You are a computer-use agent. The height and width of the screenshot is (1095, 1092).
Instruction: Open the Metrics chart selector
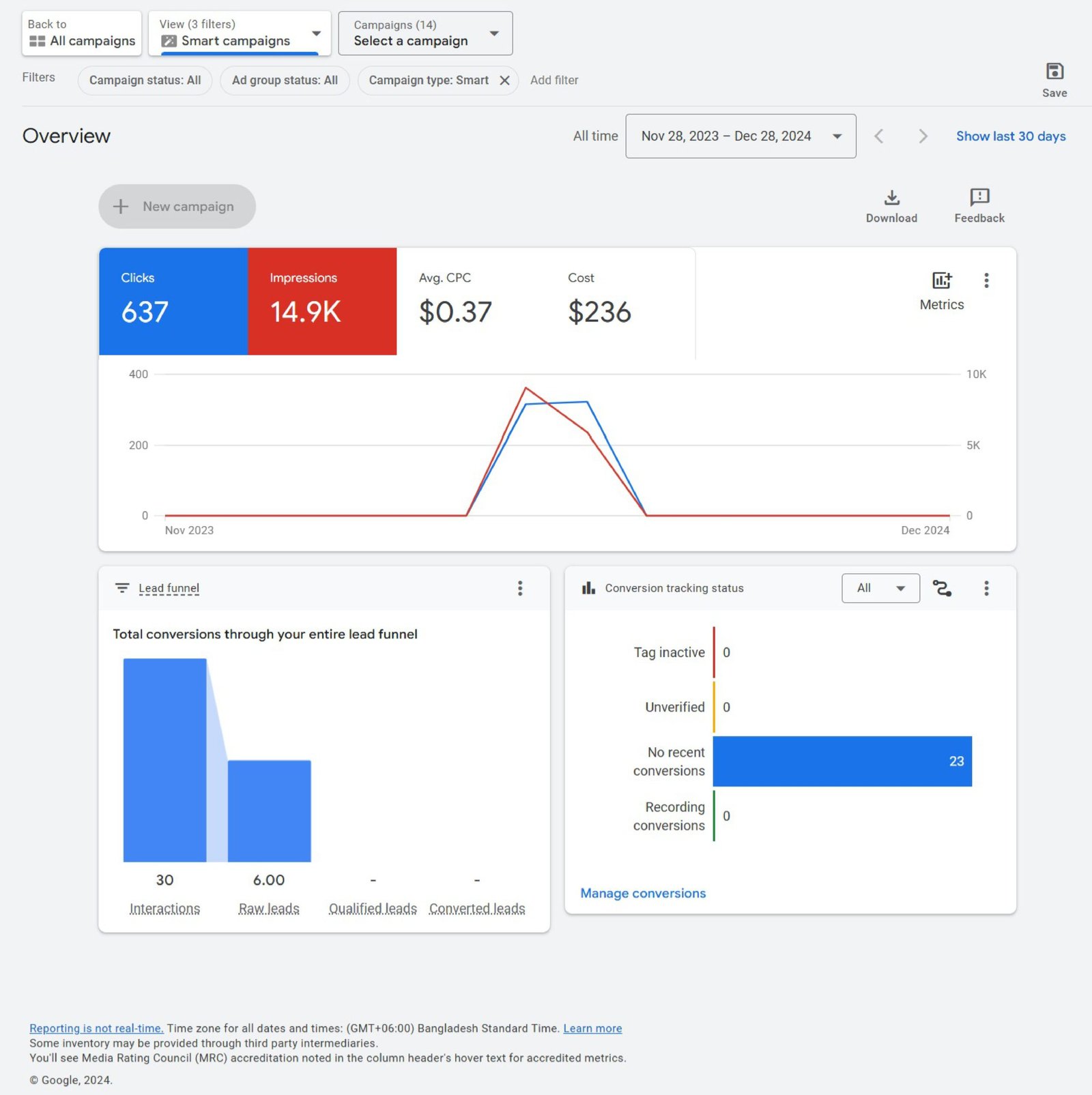(x=941, y=290)
